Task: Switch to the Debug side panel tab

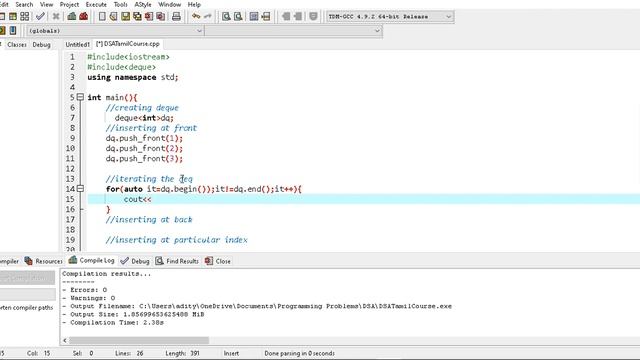Action: [x=42, y=44]
